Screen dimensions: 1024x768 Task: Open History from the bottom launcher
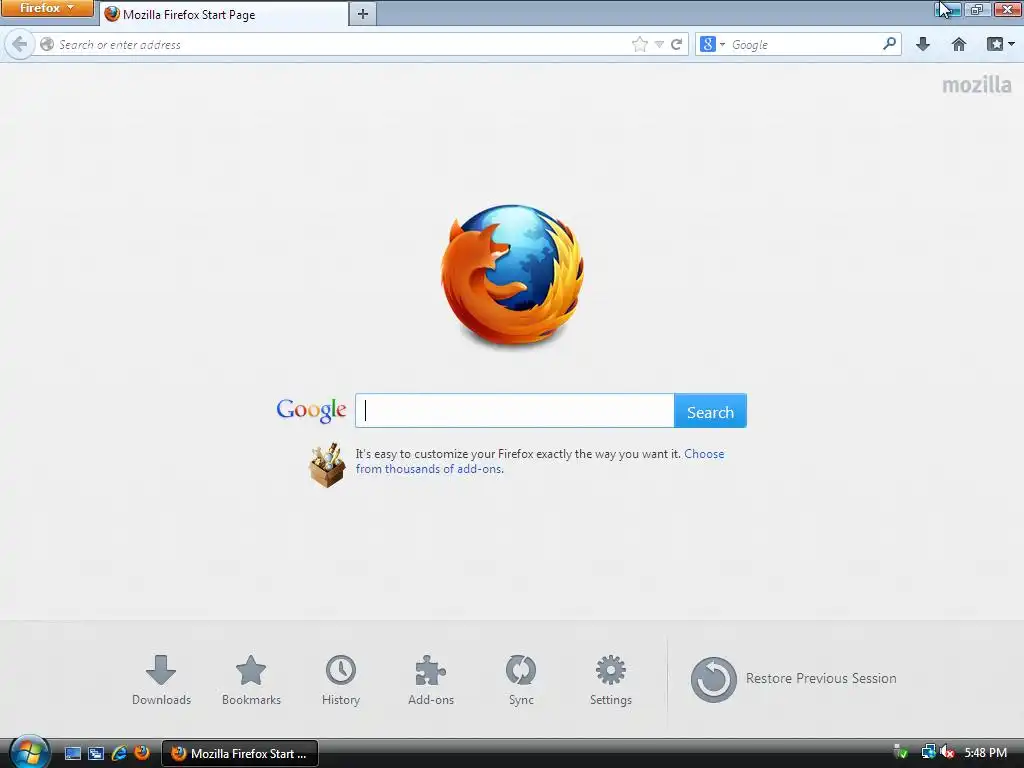[341, 680]
